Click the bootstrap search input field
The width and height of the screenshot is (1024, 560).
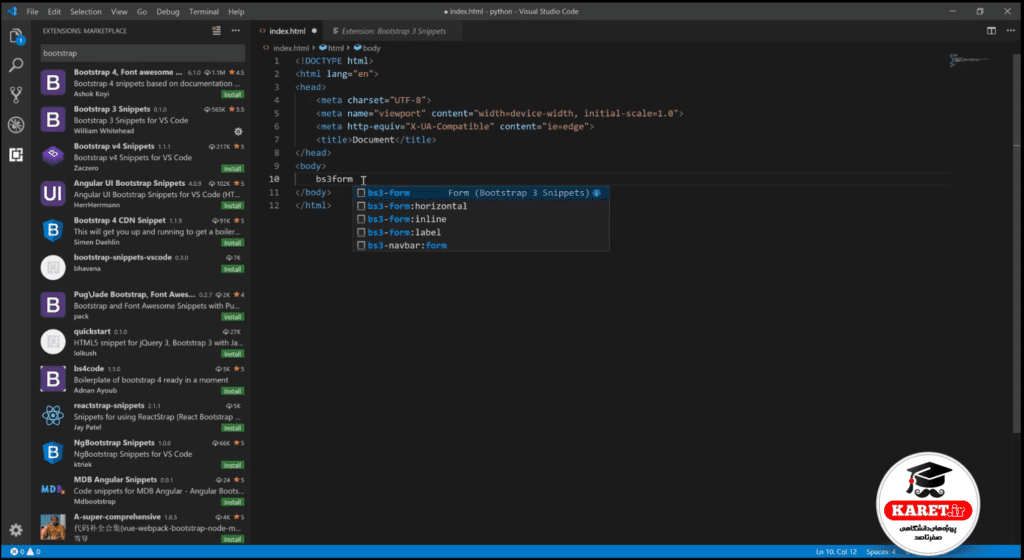tap(142, 54)
